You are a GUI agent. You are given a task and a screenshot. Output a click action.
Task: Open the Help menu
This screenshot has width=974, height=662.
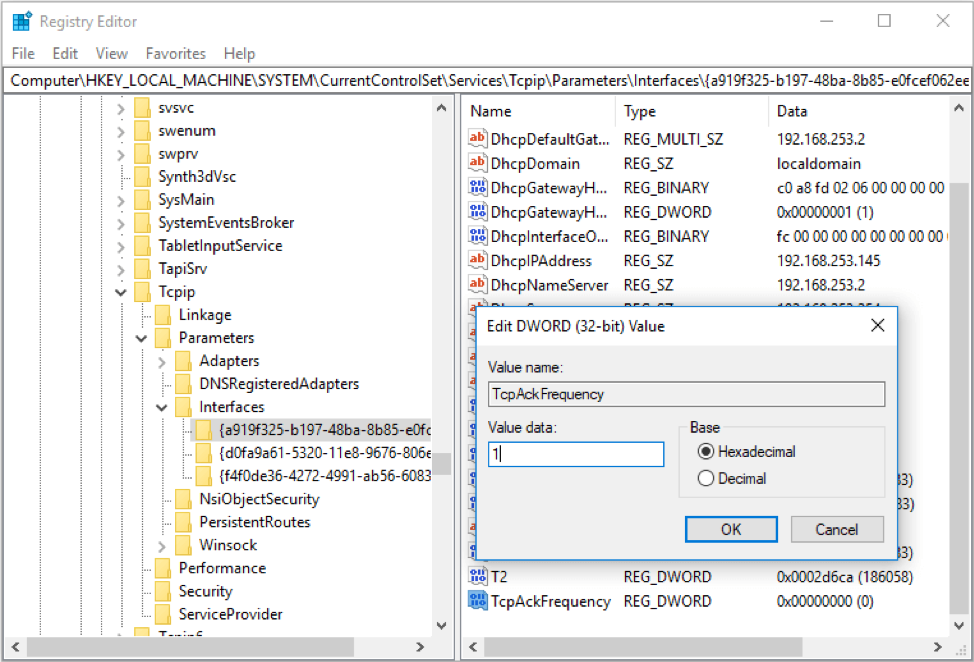click(x=239, y=54)
